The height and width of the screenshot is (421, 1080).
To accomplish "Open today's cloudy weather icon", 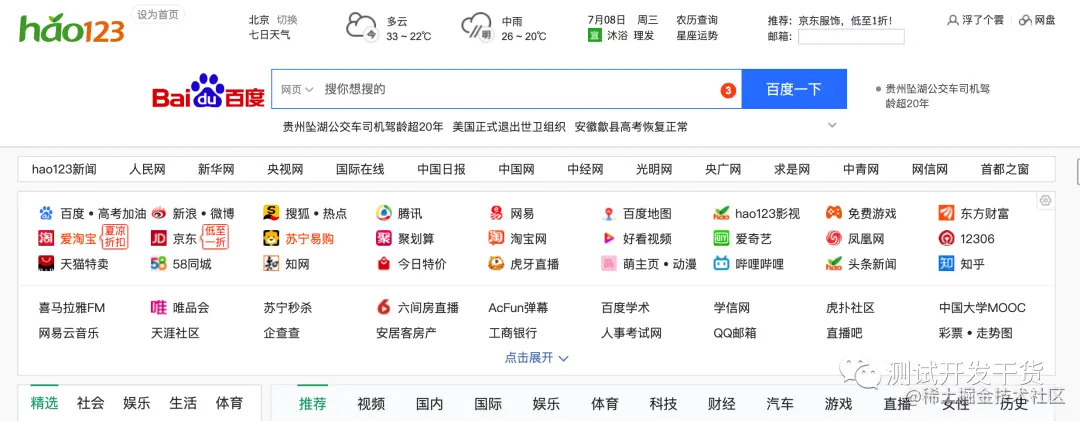I will 362,27.
